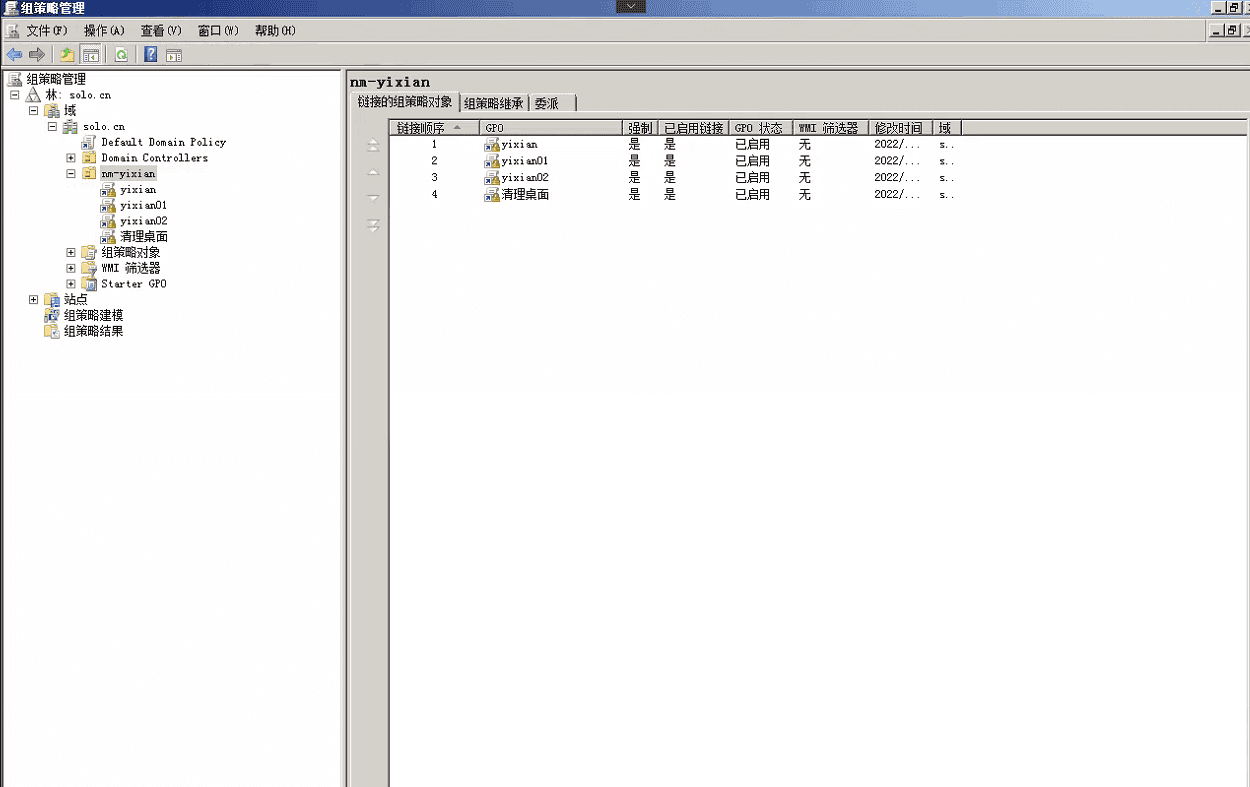Screen dimensions: 1250x787
Task: Expand the 站点 node
Action: point(34,299)
